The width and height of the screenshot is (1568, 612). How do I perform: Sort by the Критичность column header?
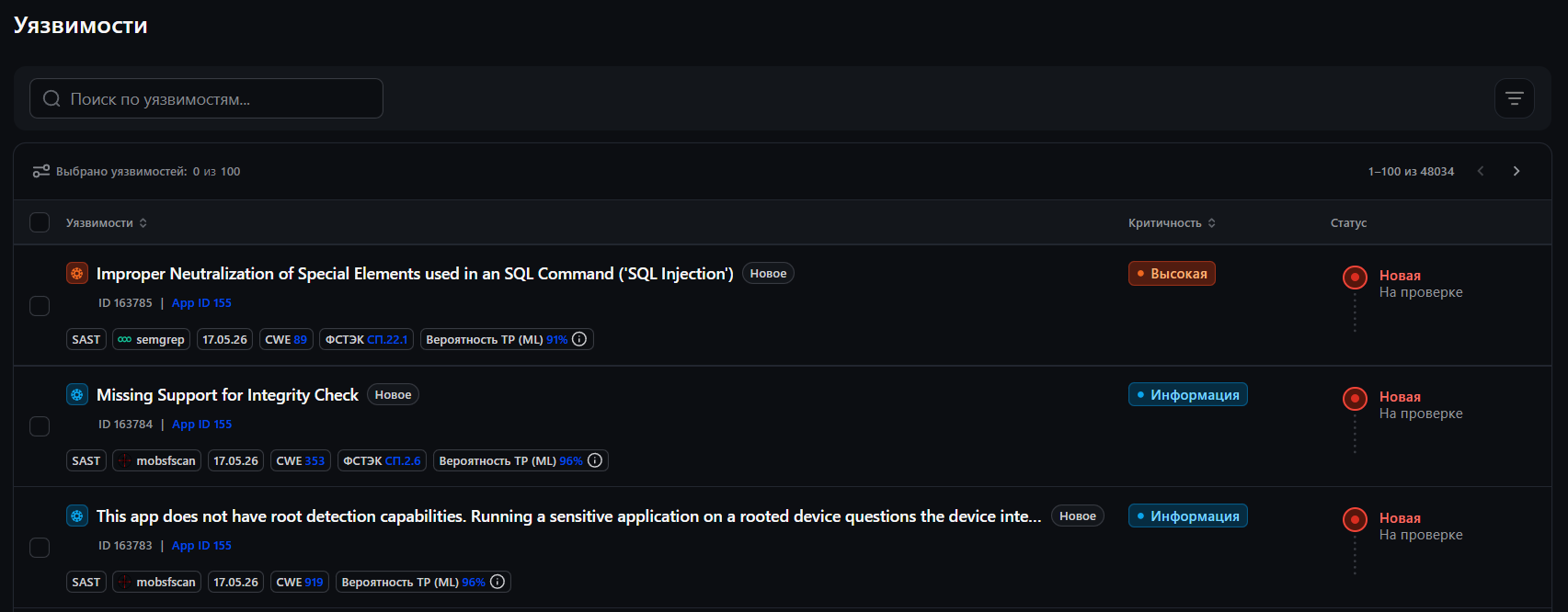tap(1172, 222)
